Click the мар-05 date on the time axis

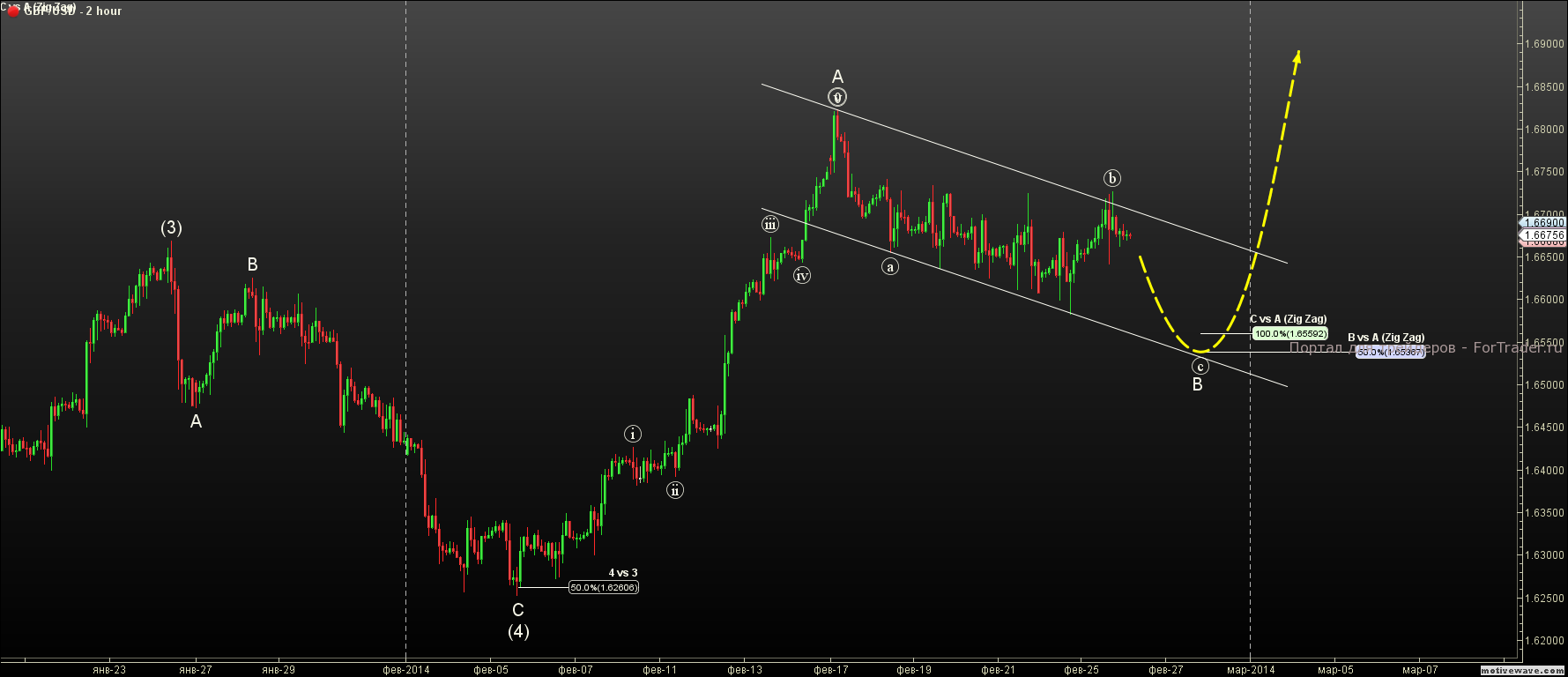pyautogui.click(x=1336, y=670)
